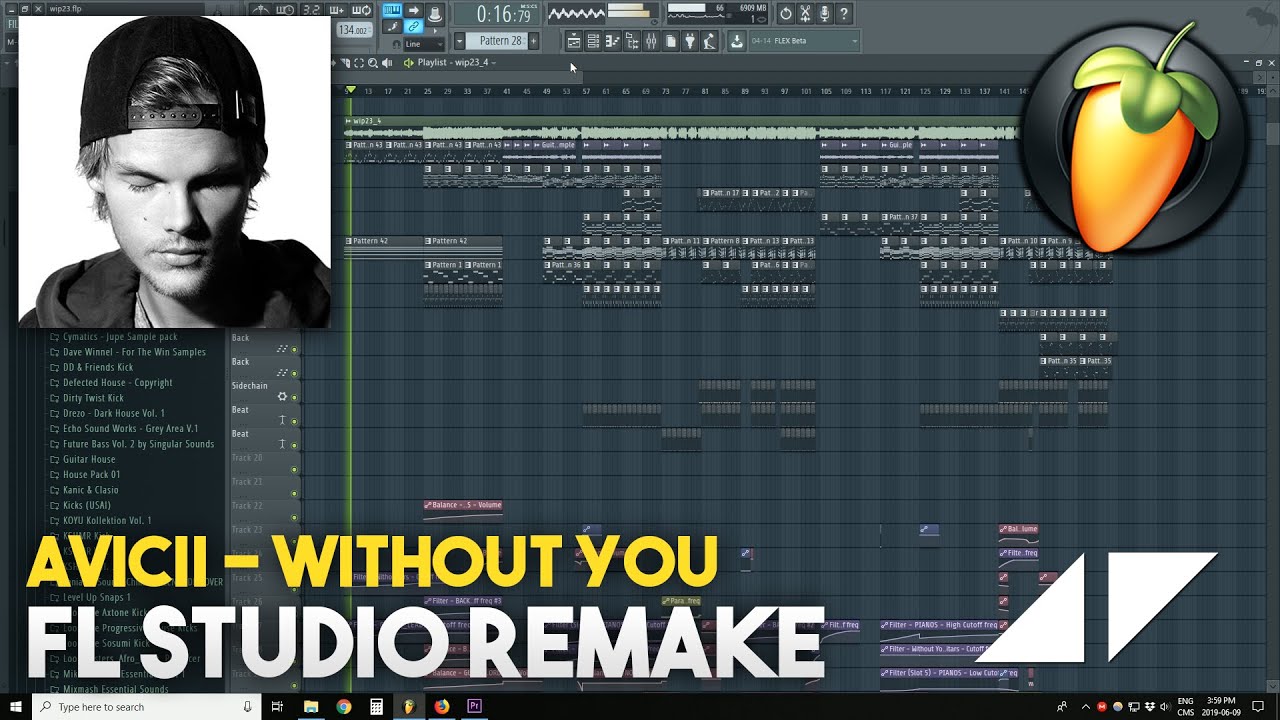Select the Balance Volume automation clip
1280x720 pixels.
463,509
